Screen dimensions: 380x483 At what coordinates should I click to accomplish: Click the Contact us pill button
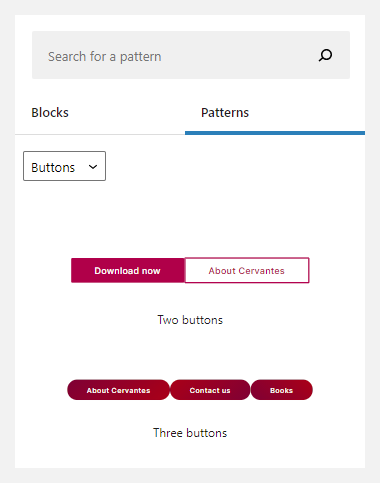[x=210, y=390]
